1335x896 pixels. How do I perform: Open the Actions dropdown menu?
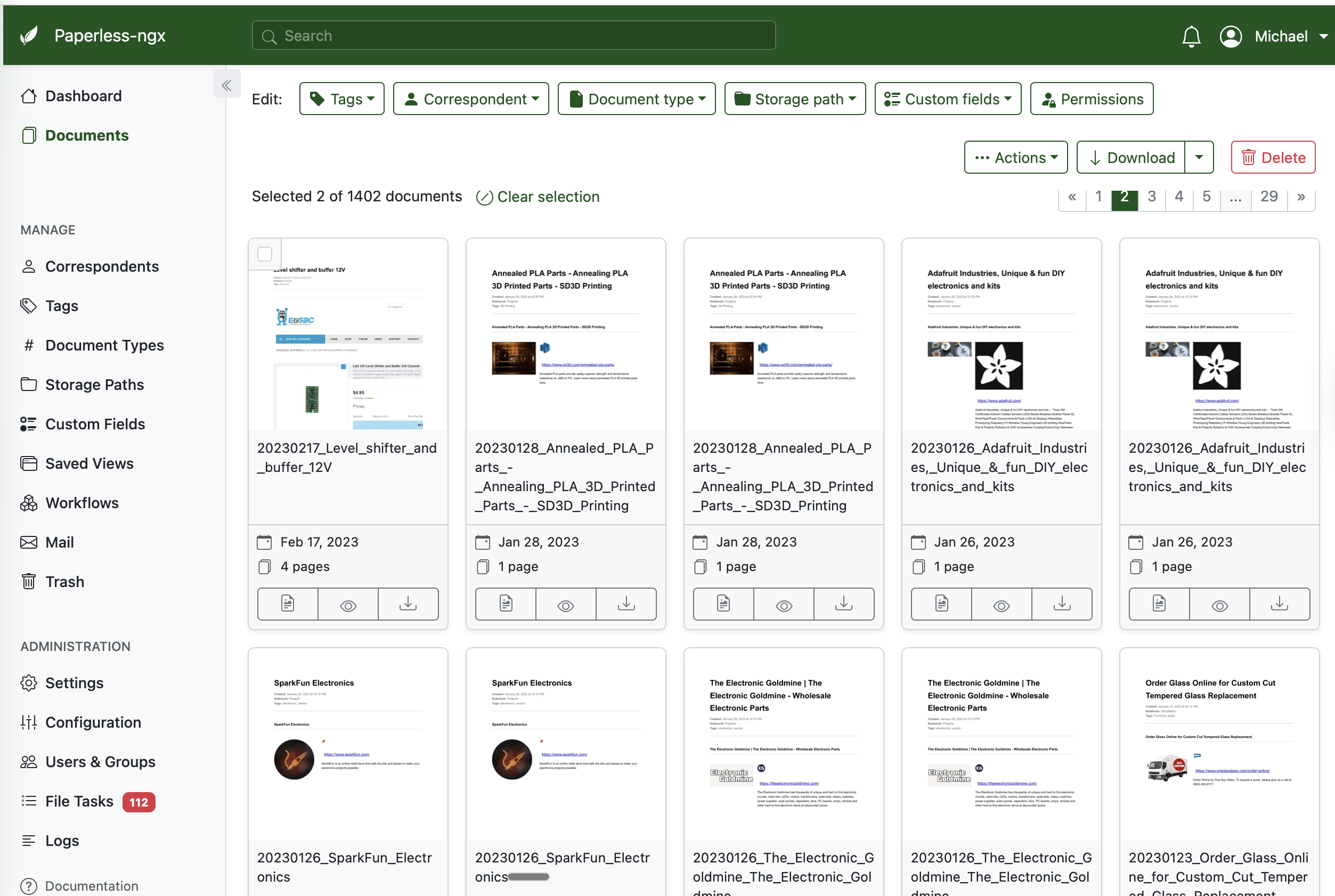pos(1015,158)
